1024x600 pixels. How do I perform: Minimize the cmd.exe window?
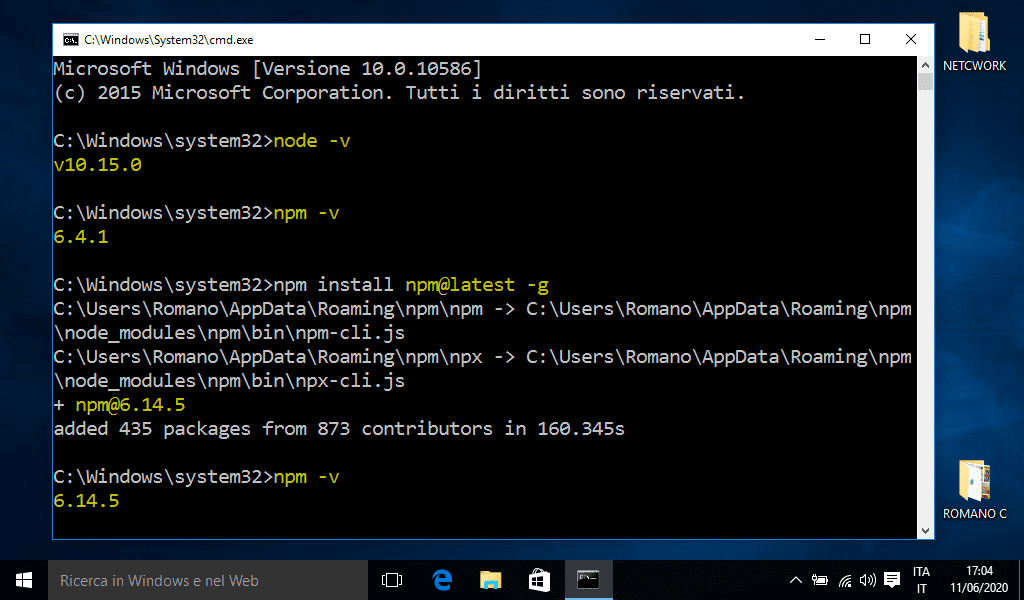tap(820, 40)
